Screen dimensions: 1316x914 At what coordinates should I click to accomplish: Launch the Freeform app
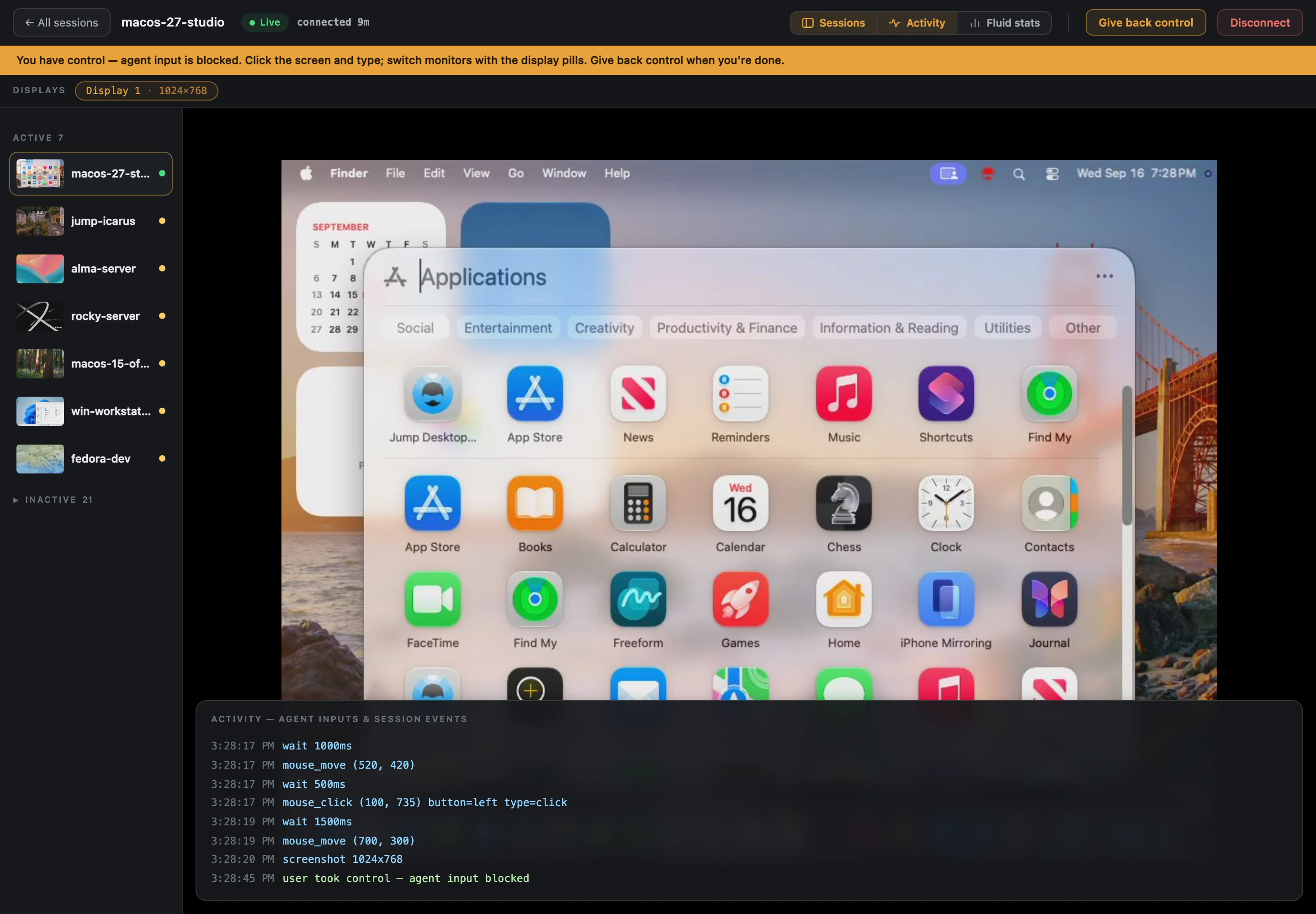(x=638, y=600)
